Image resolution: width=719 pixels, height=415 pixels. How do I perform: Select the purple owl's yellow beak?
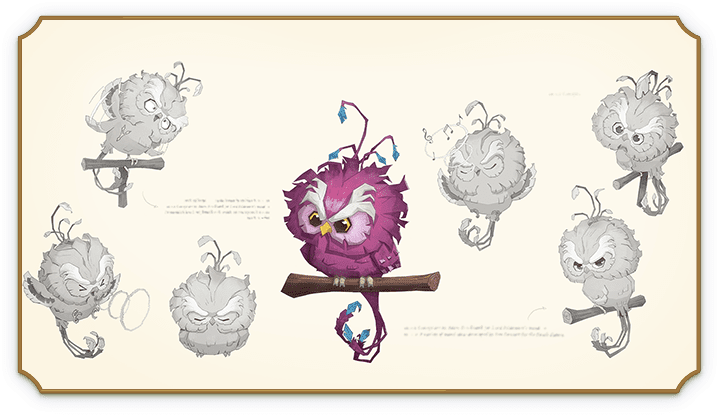326,228
